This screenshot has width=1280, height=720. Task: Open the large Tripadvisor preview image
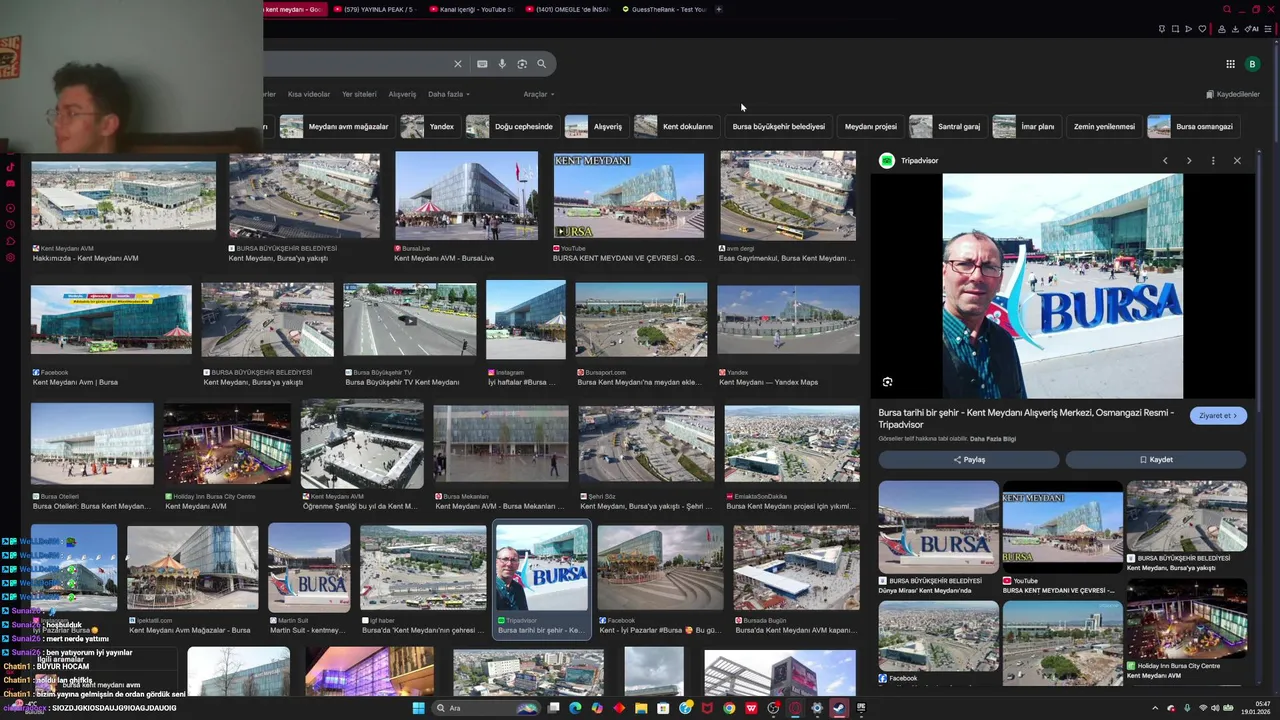point(1062,286)
